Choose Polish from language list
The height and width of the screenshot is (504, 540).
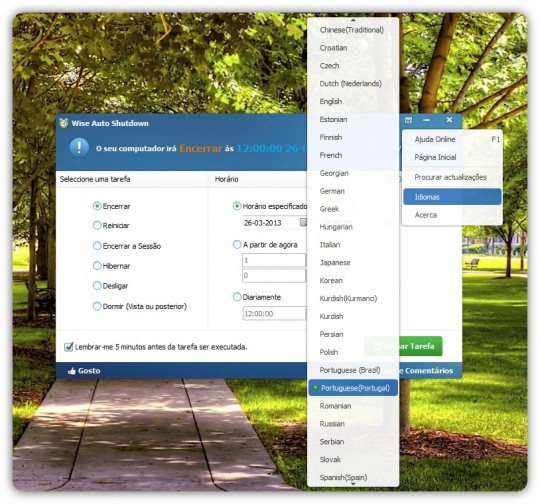(353, 352)
